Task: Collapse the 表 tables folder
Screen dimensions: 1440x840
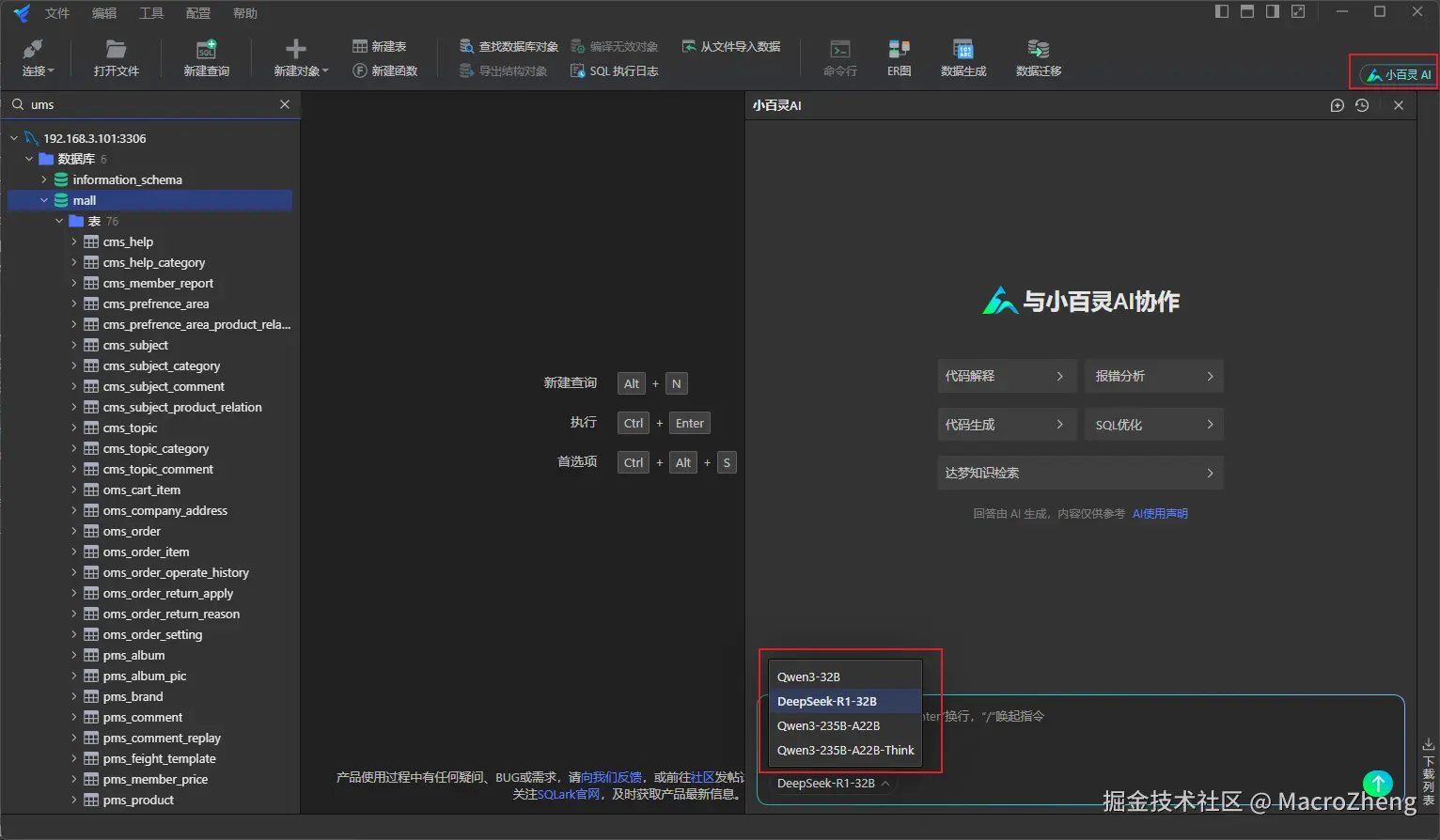Action: point(59,221)
